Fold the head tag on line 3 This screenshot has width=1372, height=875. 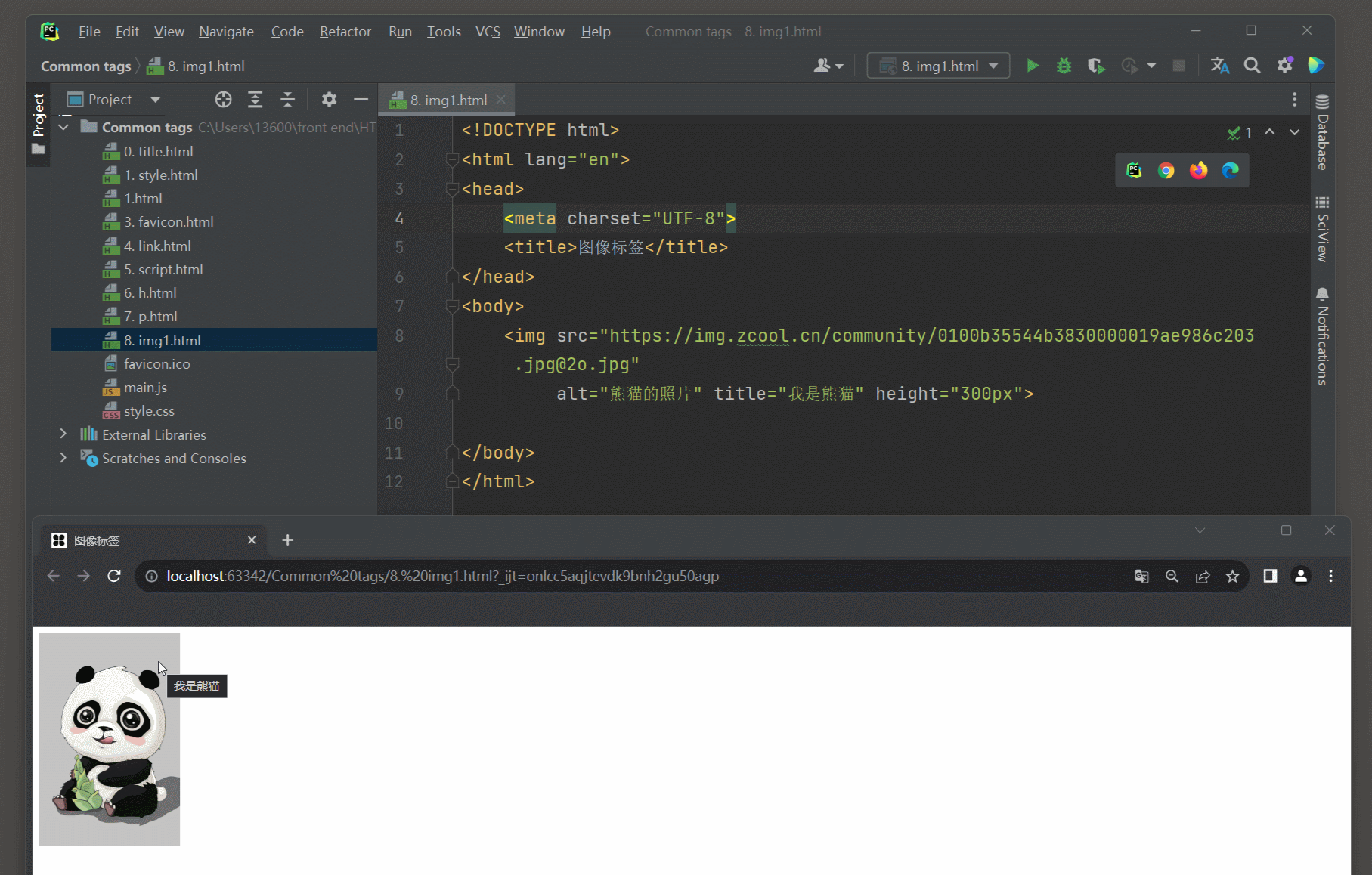(x=452, y=189)
